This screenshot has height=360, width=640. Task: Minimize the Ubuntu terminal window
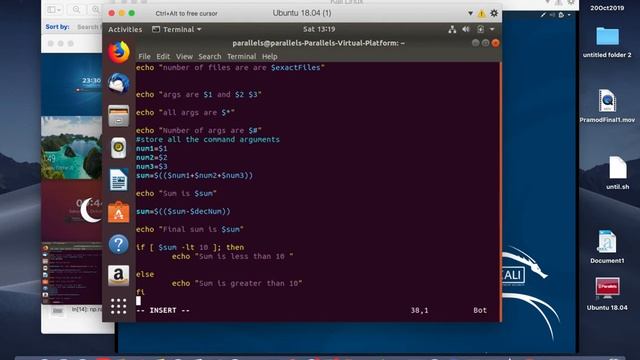click(476, 43)
